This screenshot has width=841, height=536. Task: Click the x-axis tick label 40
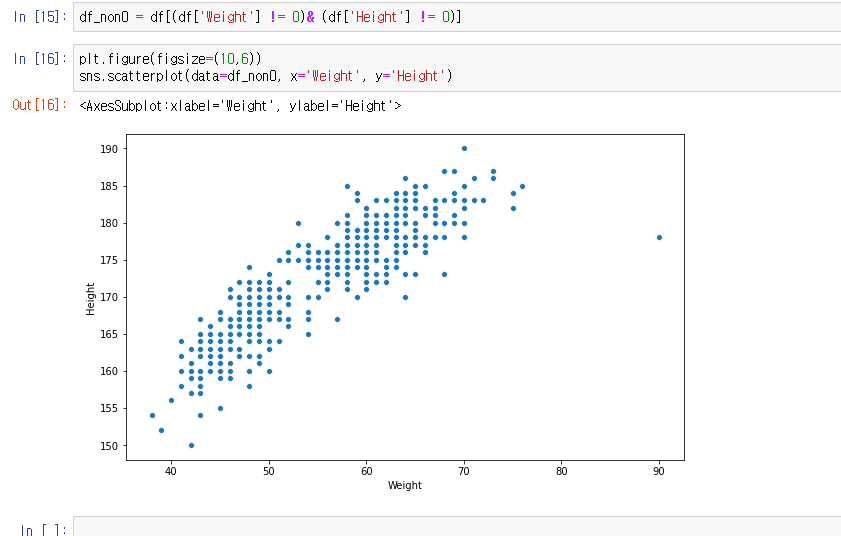pyautogui.click(x=171, y=471)
